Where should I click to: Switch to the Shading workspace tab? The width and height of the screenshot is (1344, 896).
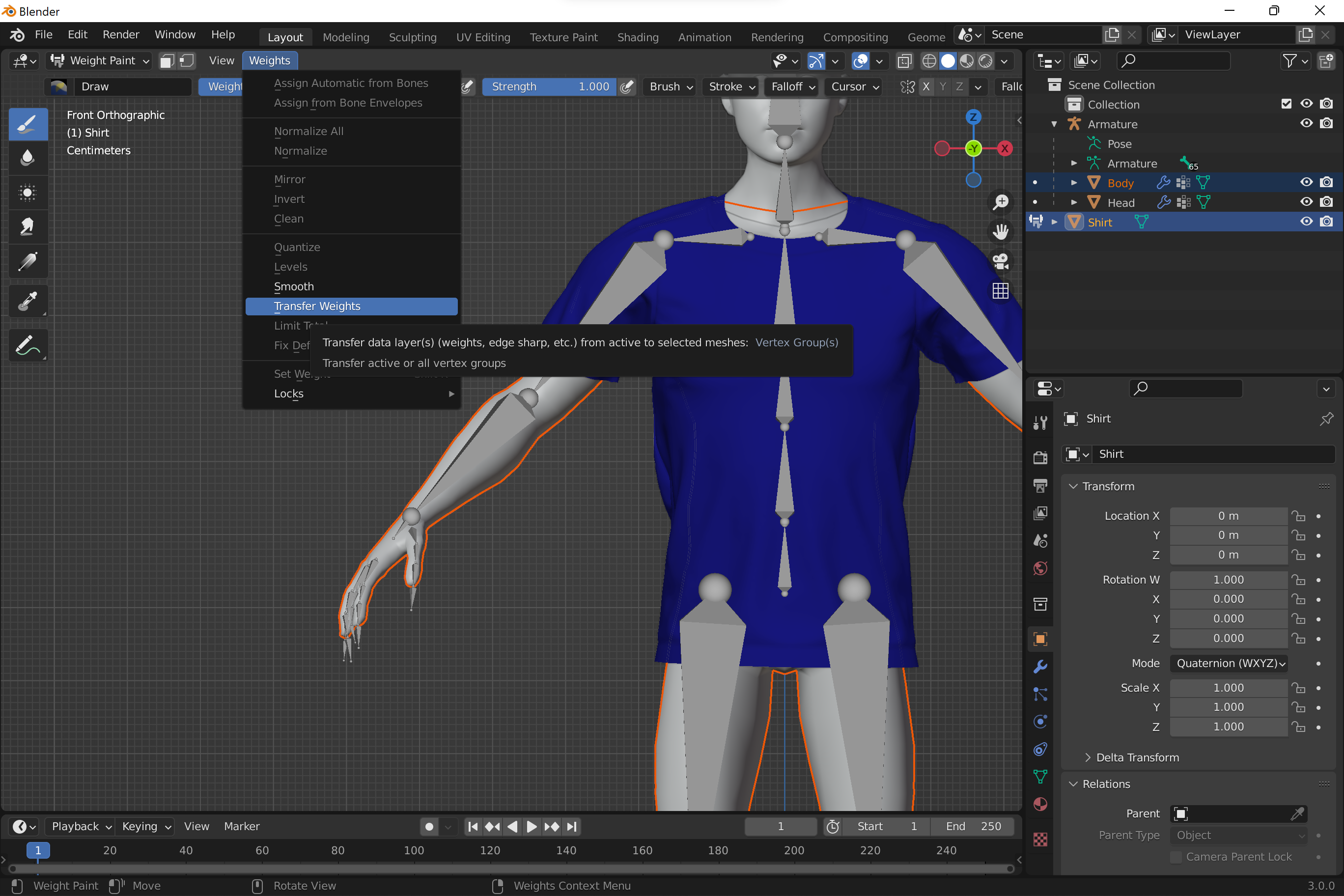[638, 36]
